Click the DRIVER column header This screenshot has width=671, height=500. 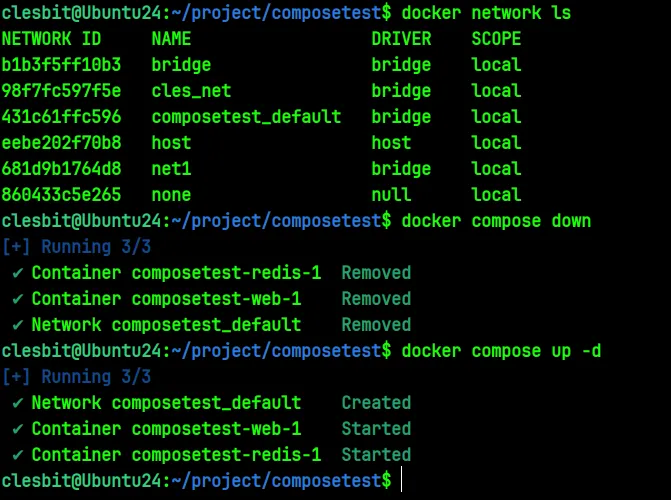point(401,39)
